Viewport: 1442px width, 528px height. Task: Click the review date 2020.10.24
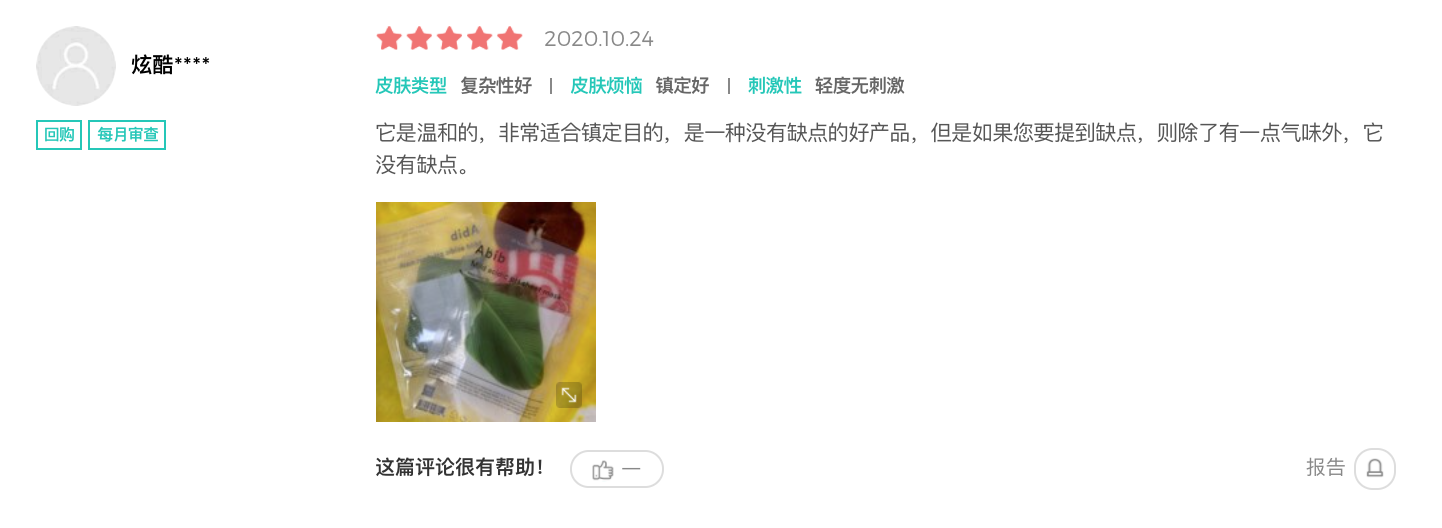[x=599, y=39]
